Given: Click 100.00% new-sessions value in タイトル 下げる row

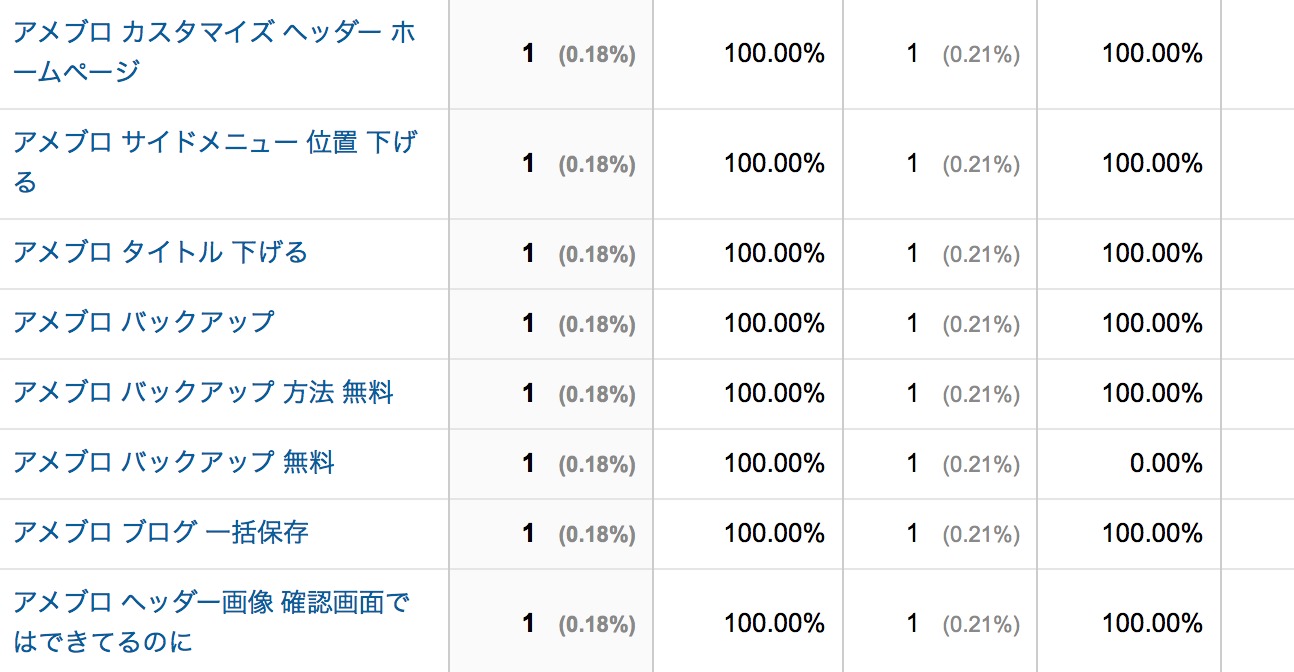Looking at the screenshot, I should (774, 253).
